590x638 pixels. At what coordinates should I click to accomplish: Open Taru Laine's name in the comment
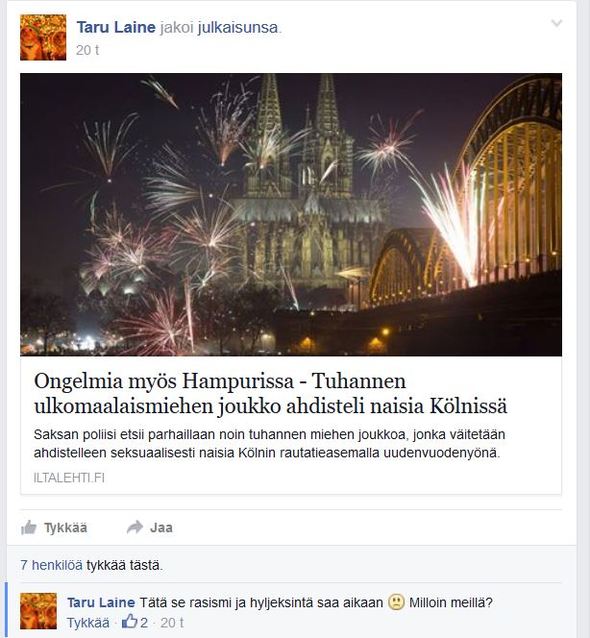(101, 602)
